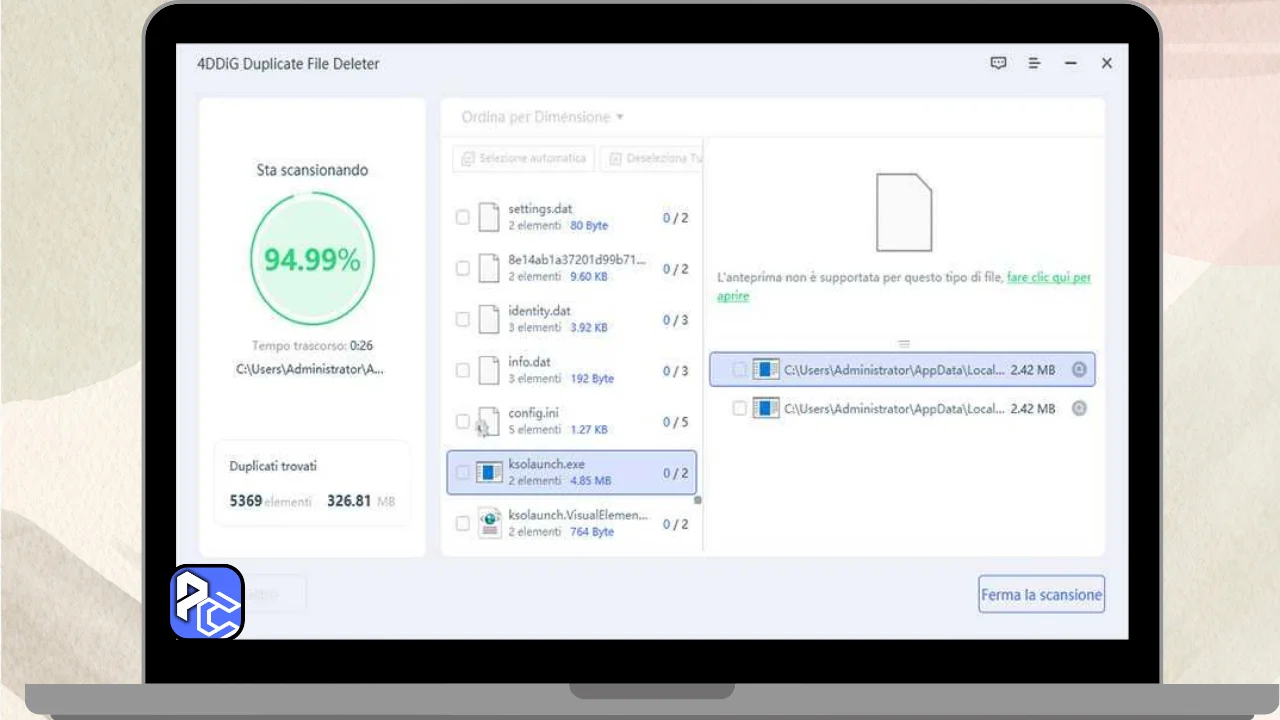Image resolution: width=1280 pixels, height=720 pixels.
Task: Click the 'Duplicati trovati' label
Action: 273,466
